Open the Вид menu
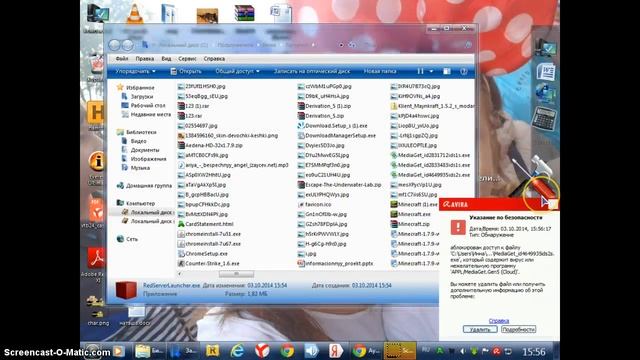The height and width of the screenshot is (360, 640). coord(166,59)
